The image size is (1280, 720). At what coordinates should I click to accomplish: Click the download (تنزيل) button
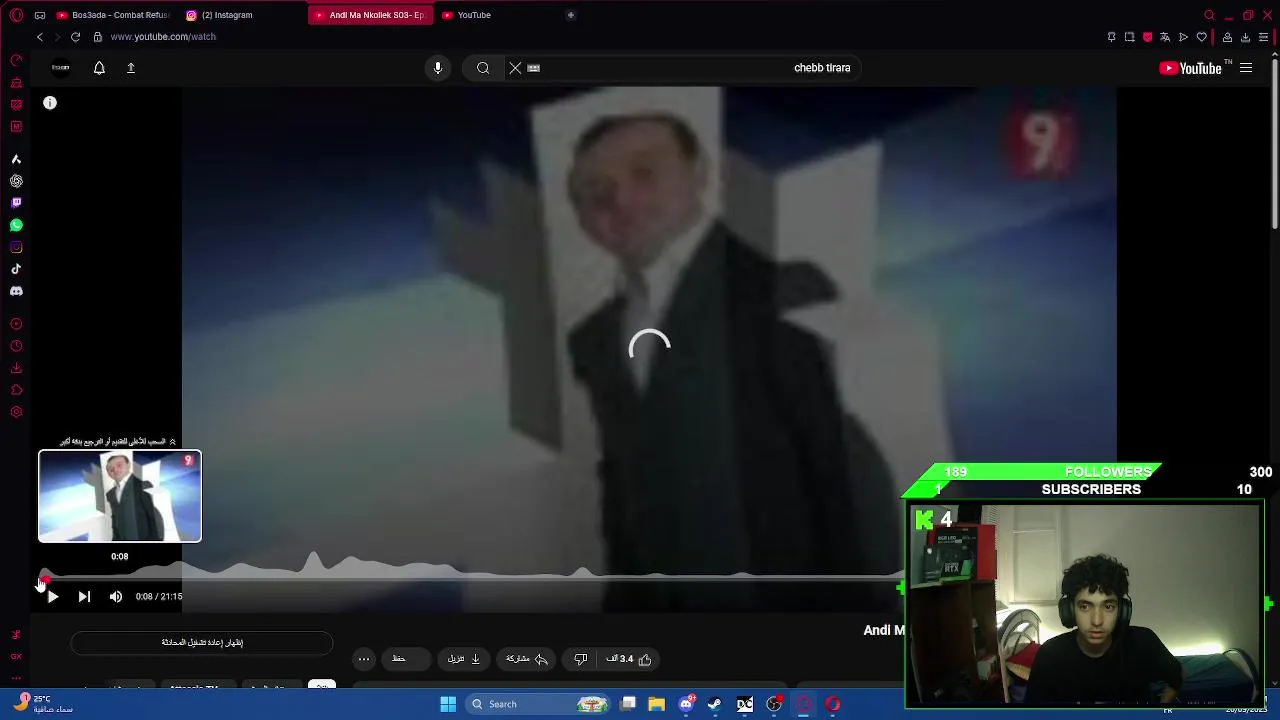pos(463,659)
